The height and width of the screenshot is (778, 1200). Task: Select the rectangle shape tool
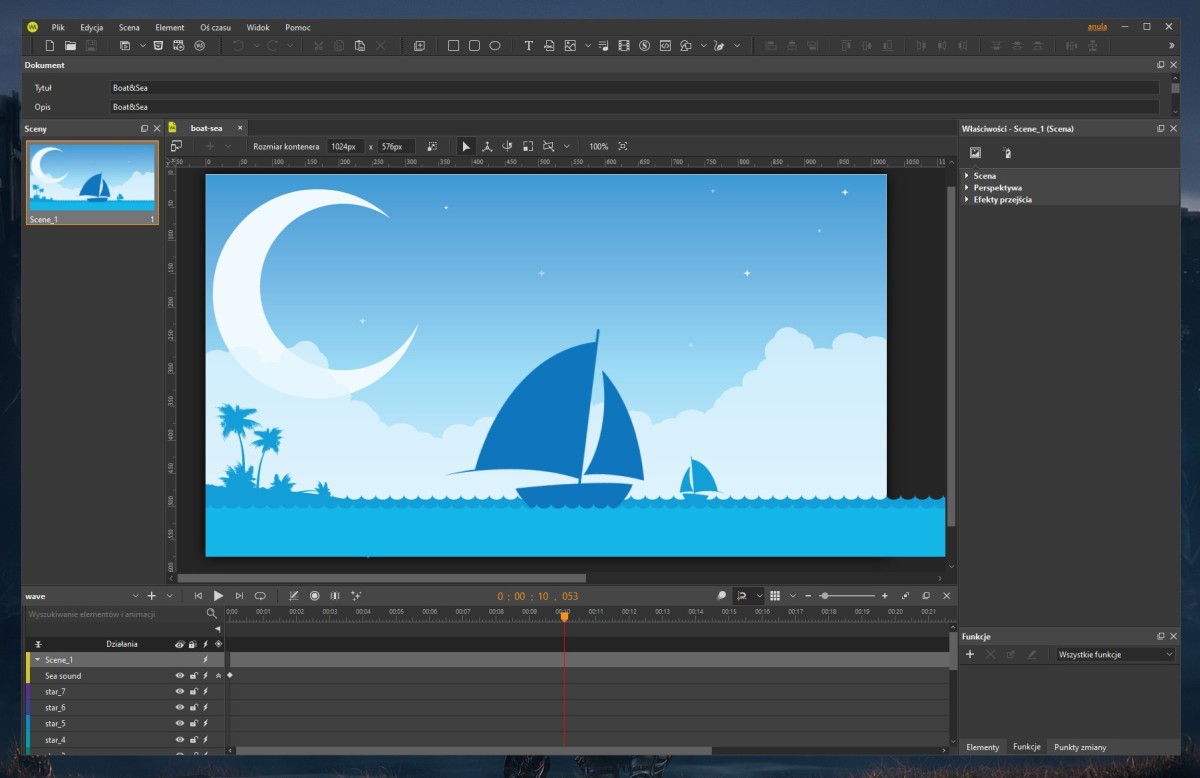[453, 46]
